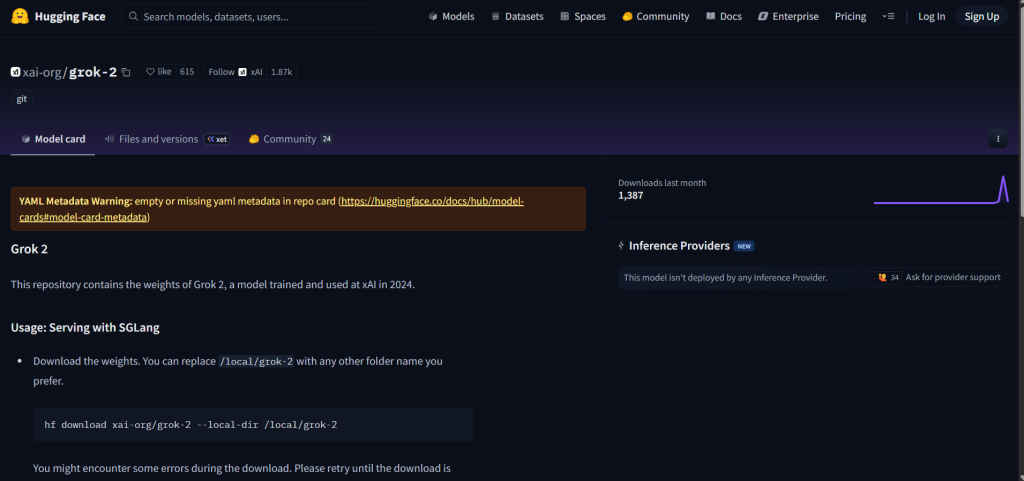
Task: Switch to Files and versions tab
Action: [x=158, y=139]
